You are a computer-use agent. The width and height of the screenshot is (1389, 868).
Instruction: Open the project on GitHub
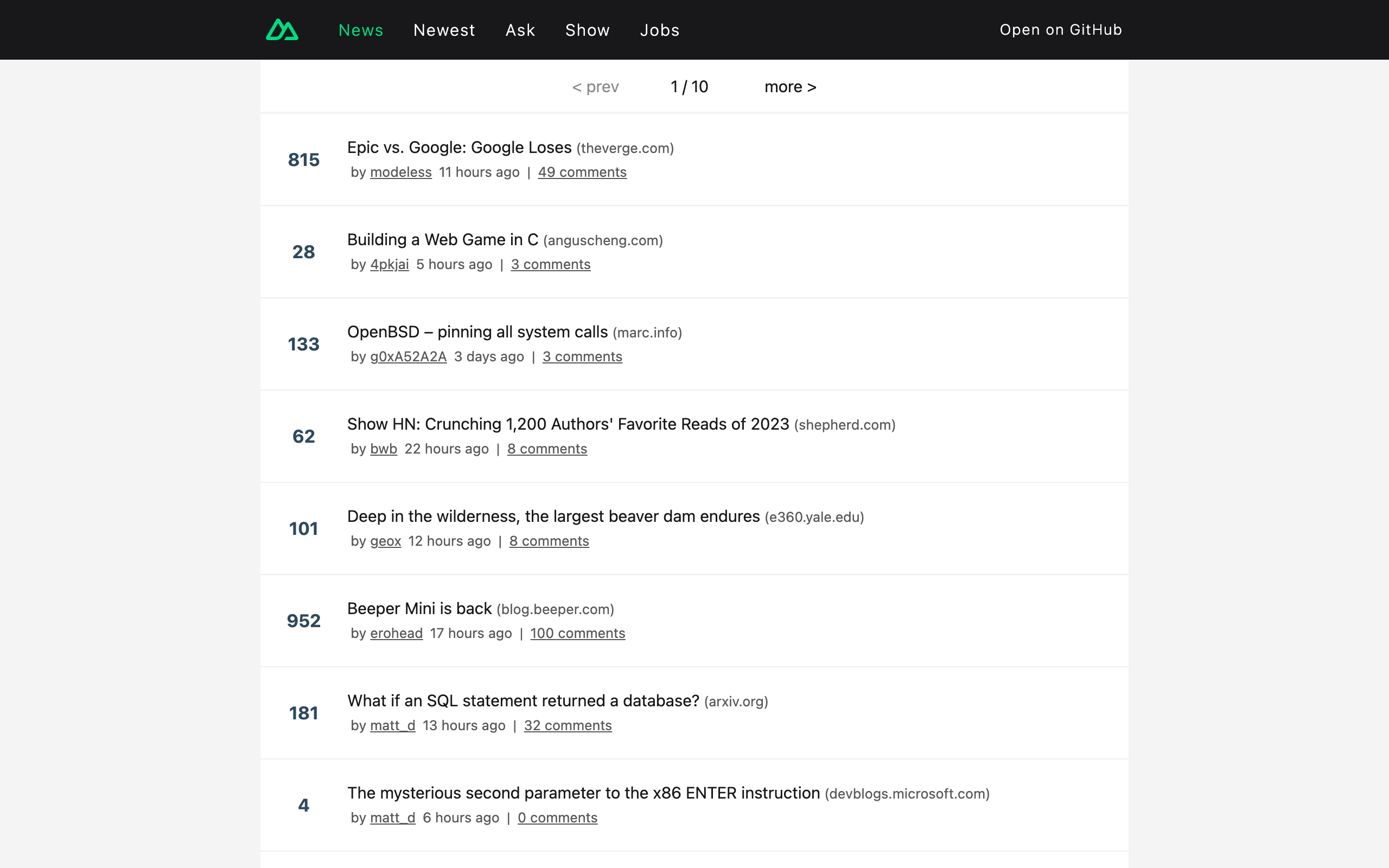pos(1061,29)
